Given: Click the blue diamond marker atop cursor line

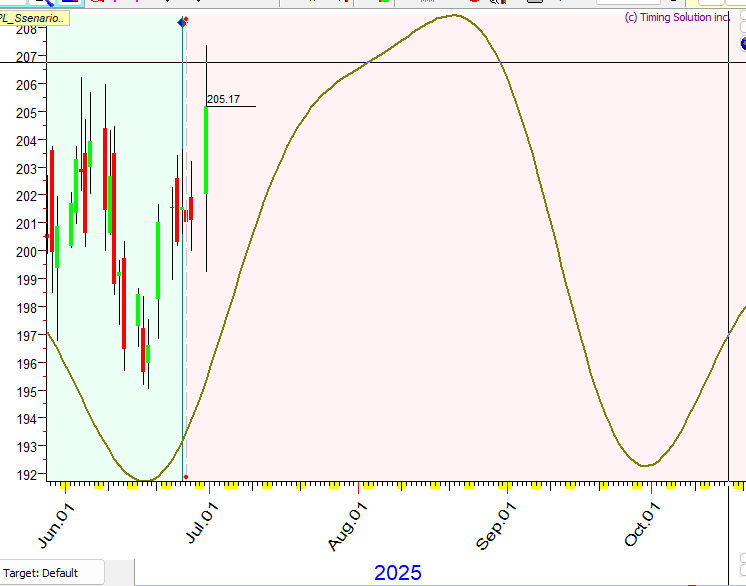Looking at the screenshot, I should 181,22.
